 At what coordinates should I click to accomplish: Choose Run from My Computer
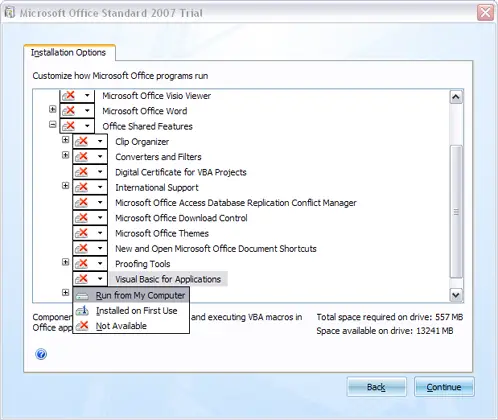coord(131,295)
